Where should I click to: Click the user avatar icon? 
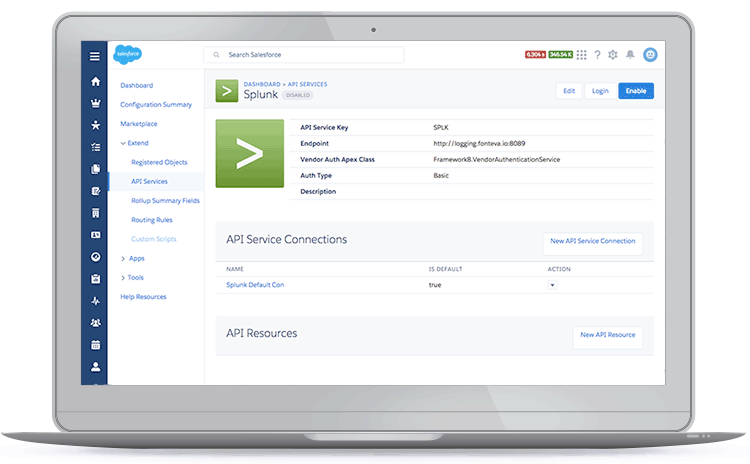650,55
